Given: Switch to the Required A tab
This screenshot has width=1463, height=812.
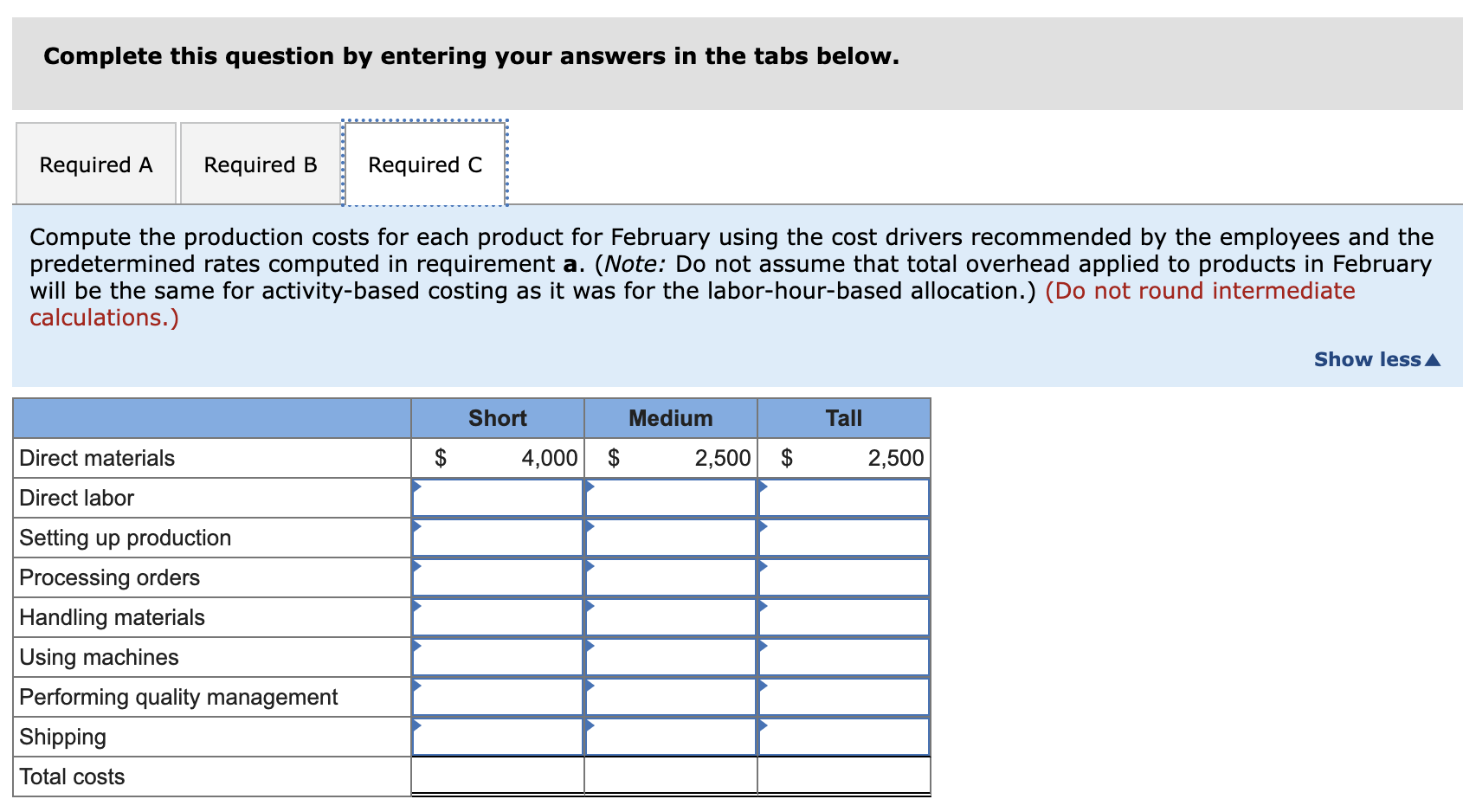Looking at the screenshot, I should click(x=95, y=163).
